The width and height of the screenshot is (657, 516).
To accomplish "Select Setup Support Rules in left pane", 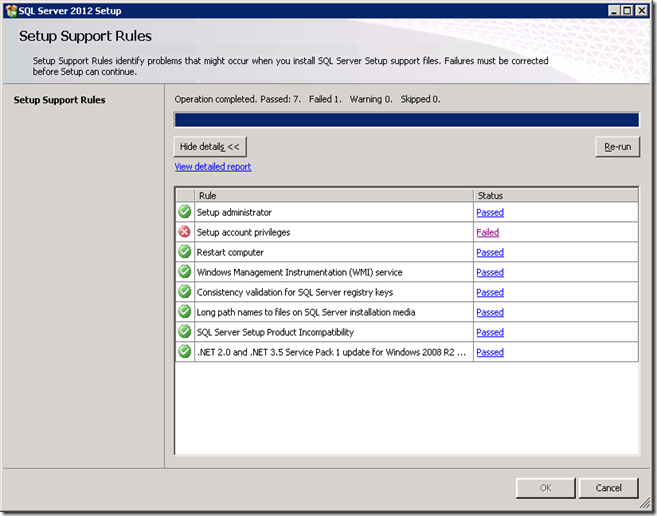I will coord(59,100).
